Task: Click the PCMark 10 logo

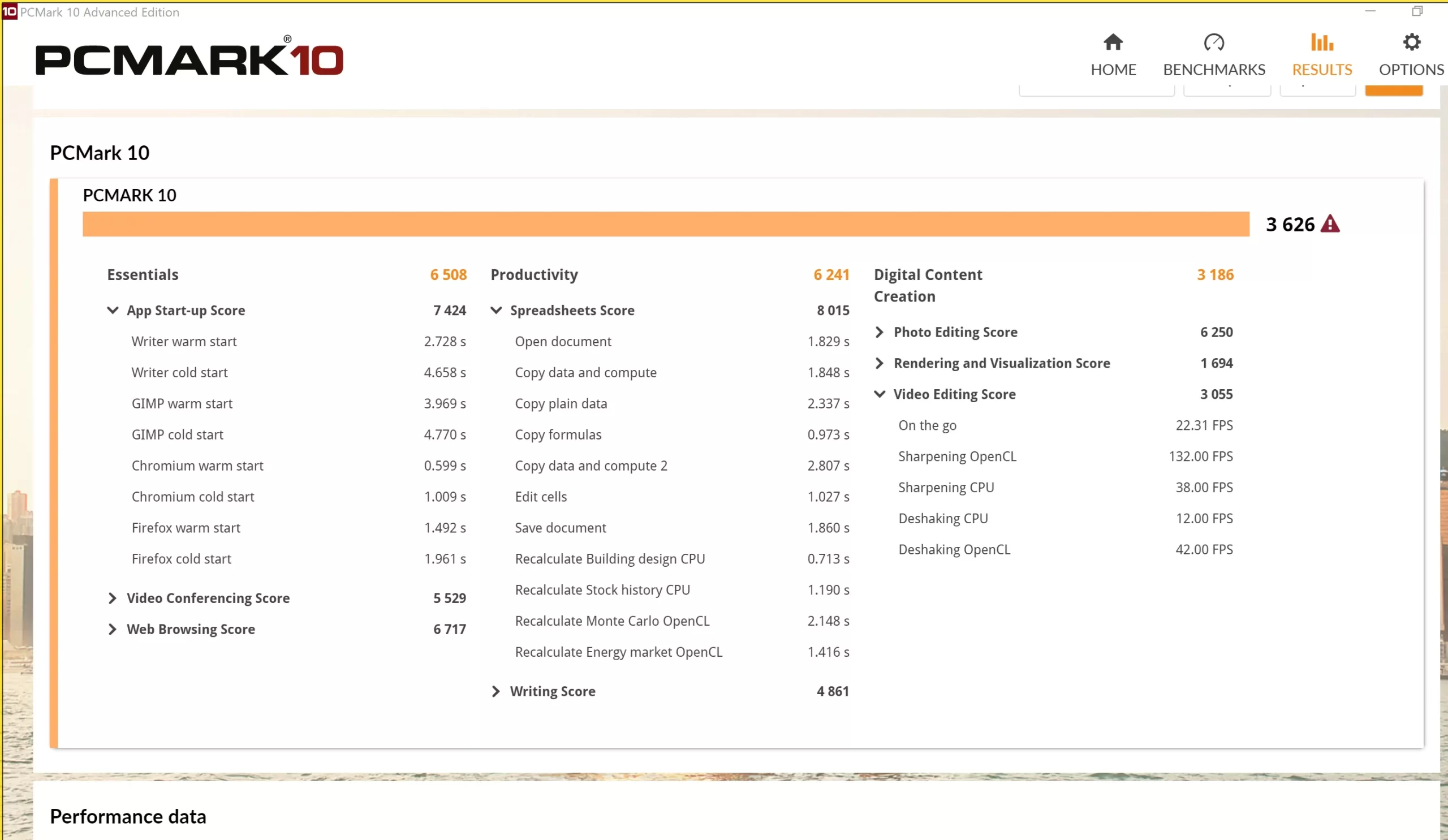Action: click(189, 56)
